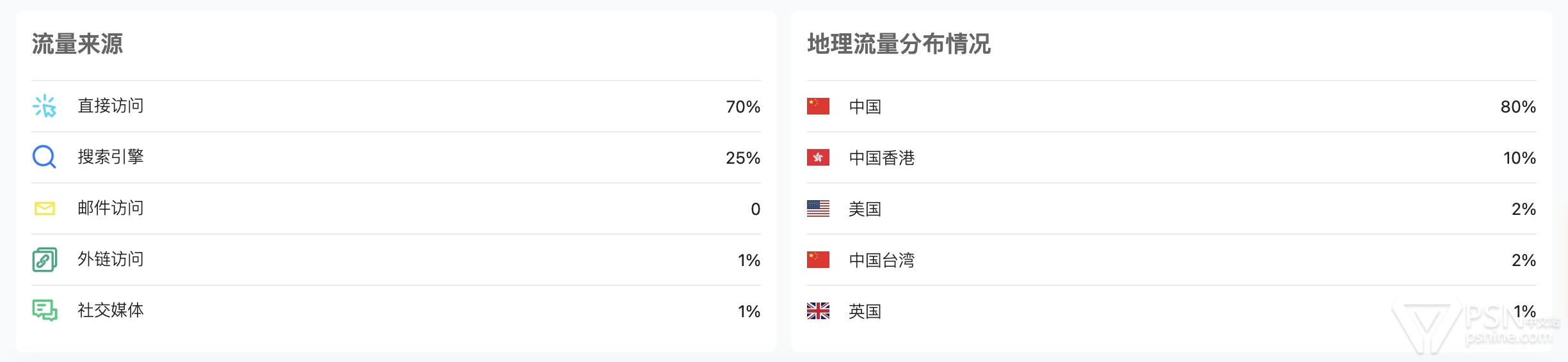Click the 80% value for 中国
The height and width of the screenshot is (362, 1568).
click(x=1518, y=107)
